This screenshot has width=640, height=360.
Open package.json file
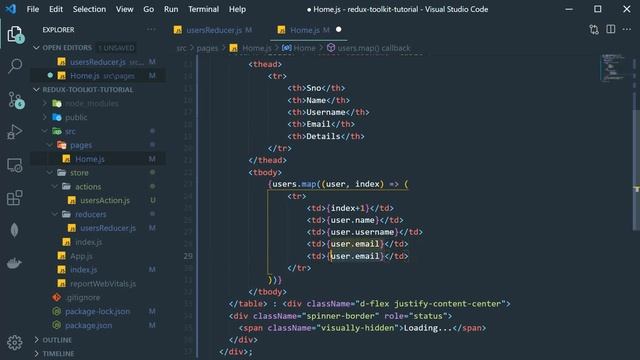[98, 325]
